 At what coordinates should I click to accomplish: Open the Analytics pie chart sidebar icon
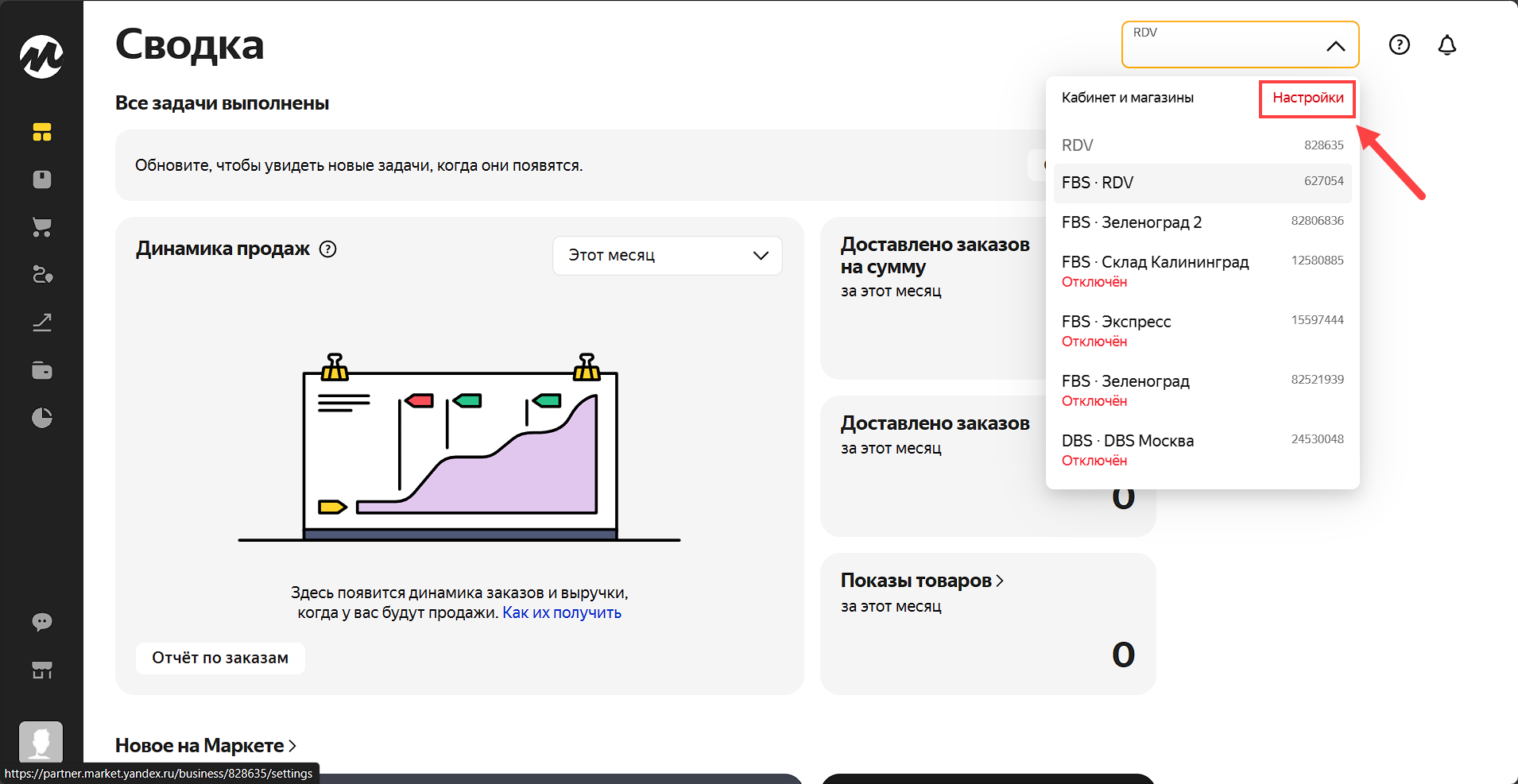tap(42, 418)
